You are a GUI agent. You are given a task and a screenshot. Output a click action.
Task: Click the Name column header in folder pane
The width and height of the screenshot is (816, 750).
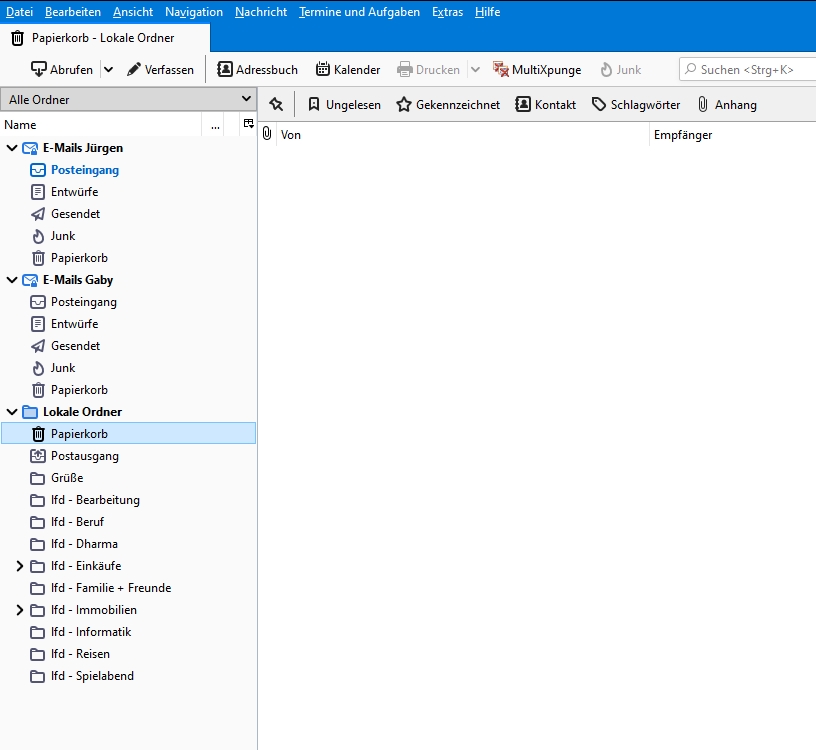pyautogui.click(x=101, y=125)
